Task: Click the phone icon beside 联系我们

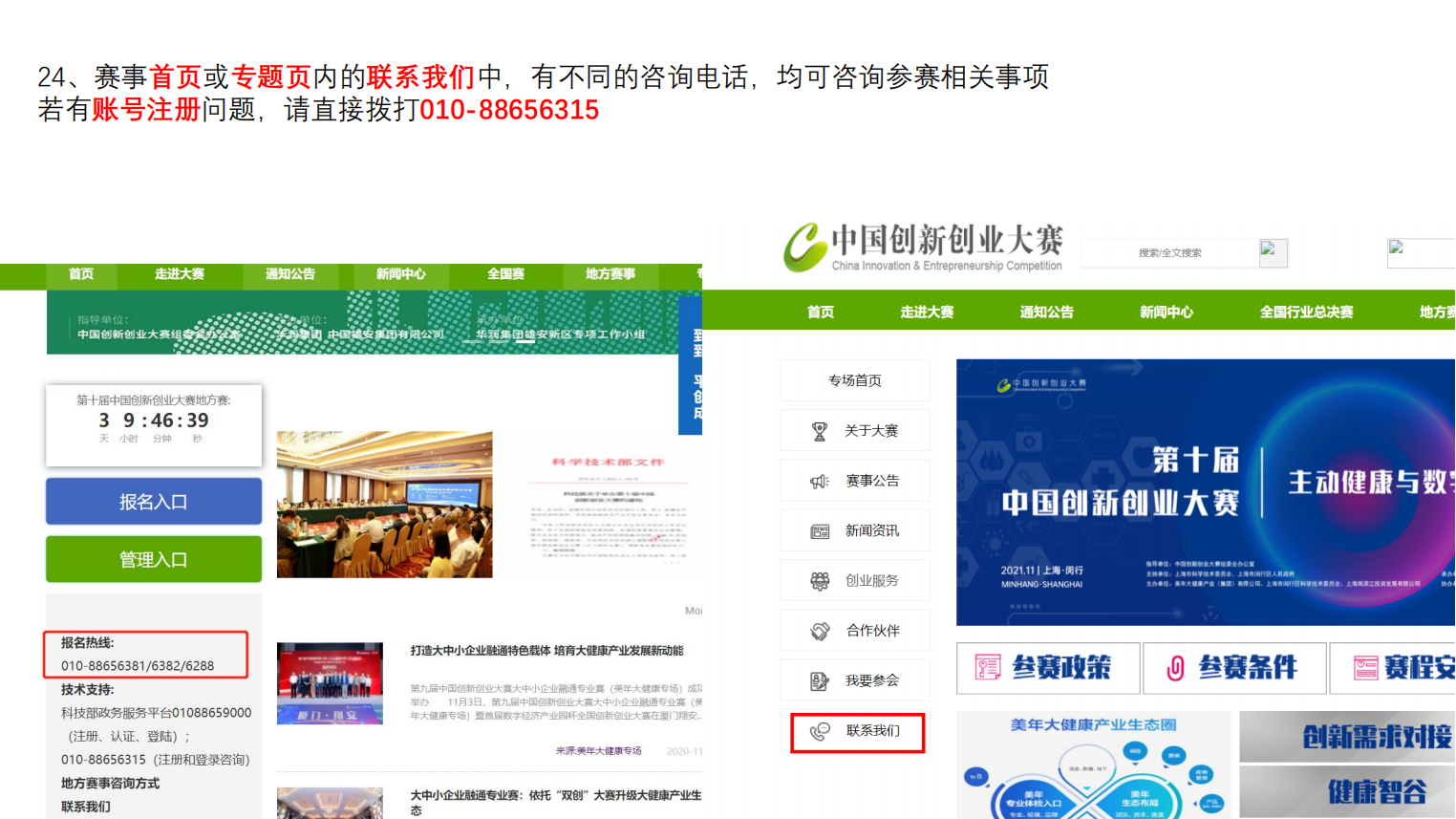Action: tap(820, 732)
